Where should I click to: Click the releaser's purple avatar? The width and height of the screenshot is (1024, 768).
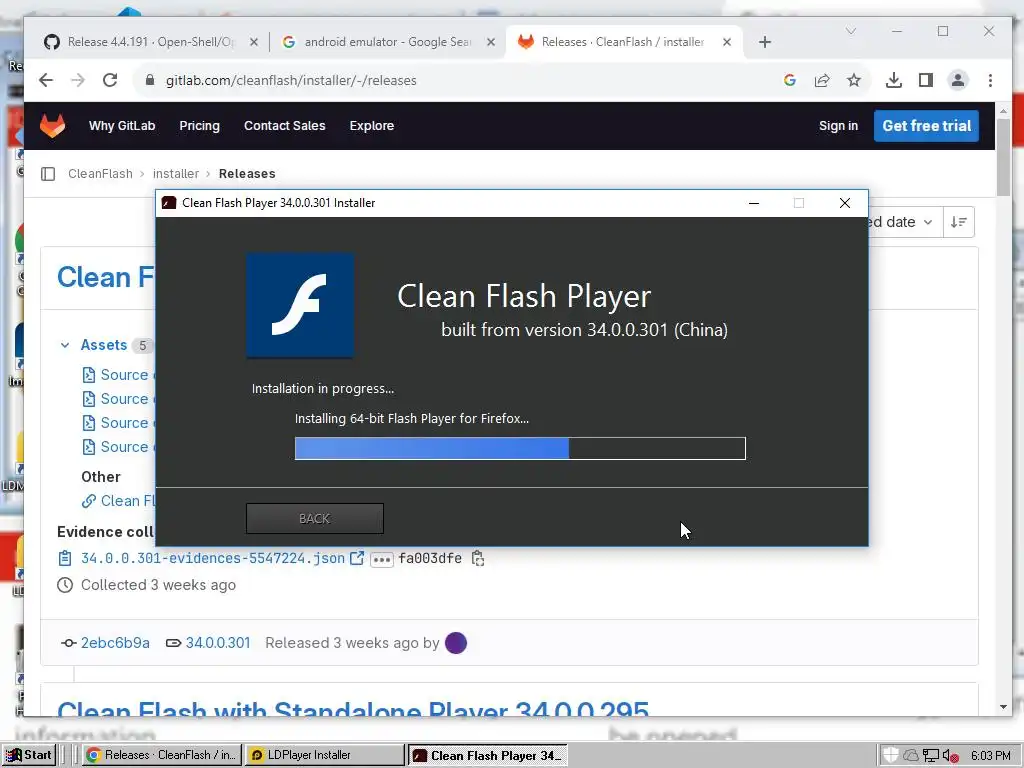[x=456, y=643]
